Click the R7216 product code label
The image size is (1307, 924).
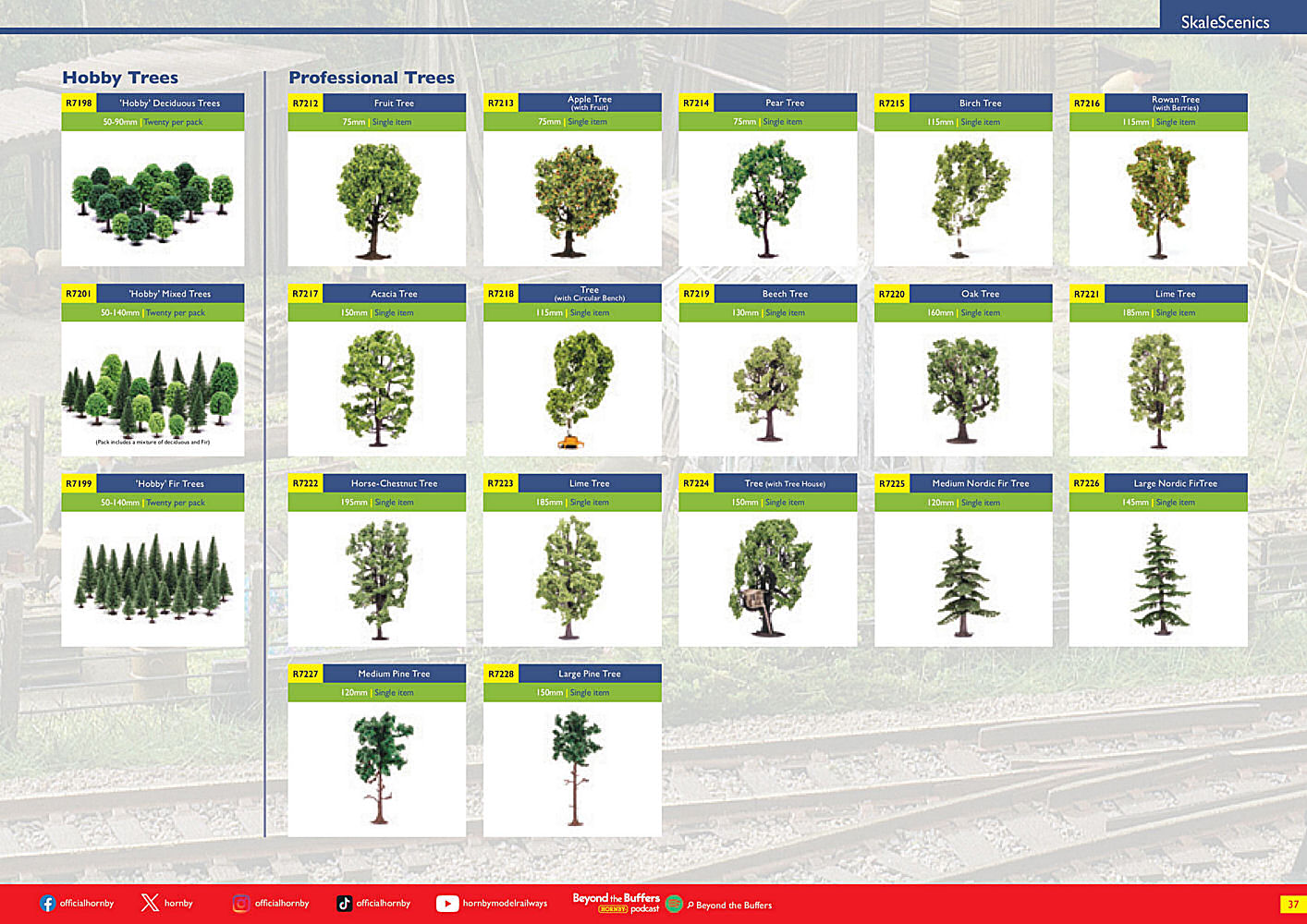pyautogui.click(x=1087, y=103)
